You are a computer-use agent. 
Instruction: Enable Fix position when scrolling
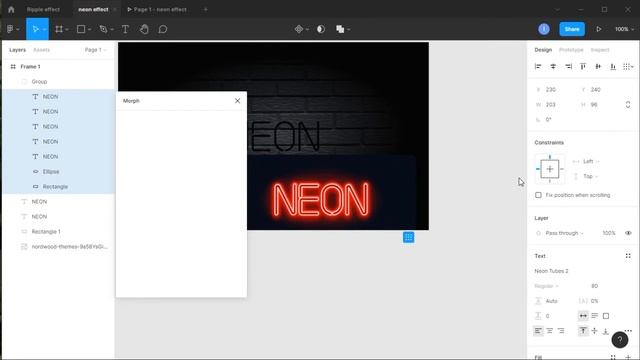(x=538, y=195)
